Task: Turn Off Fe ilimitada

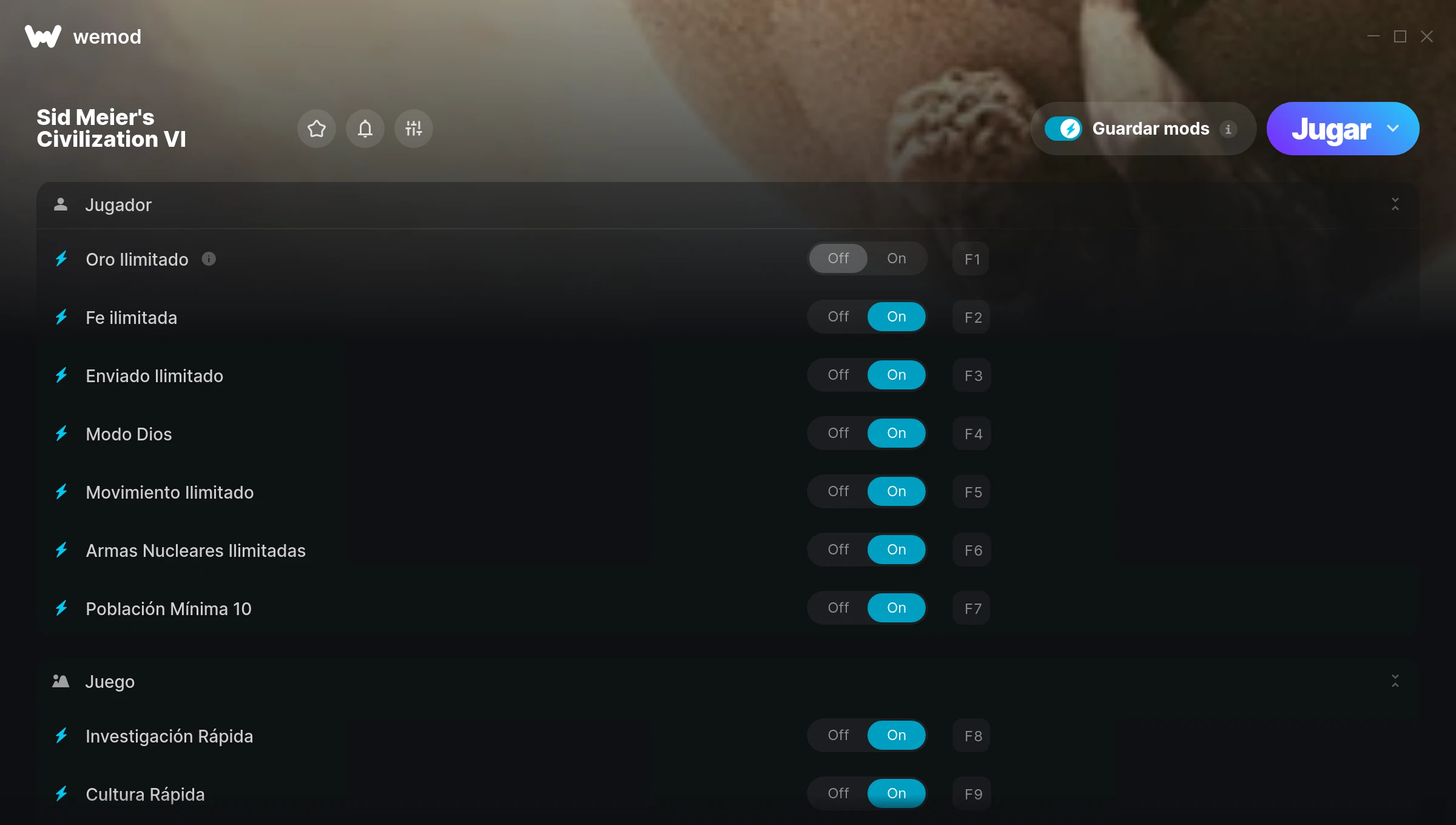Action: tap(838, 317)
